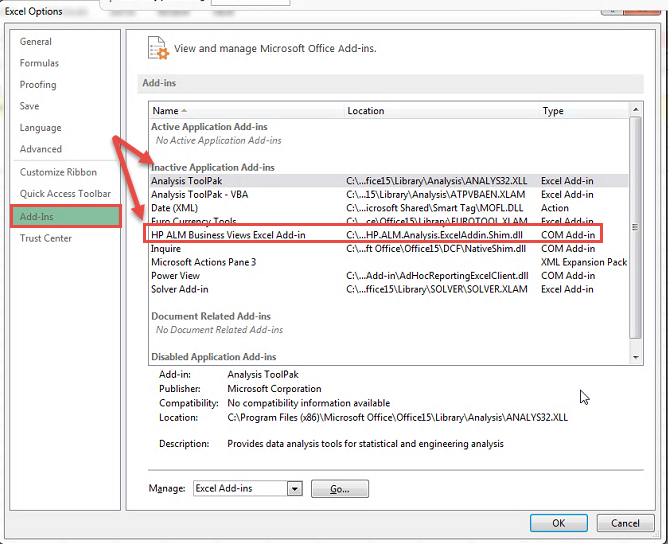Open Quick Access Toolbar settings
This screenshot has height=544, width=668.
[x=65, y=193]
